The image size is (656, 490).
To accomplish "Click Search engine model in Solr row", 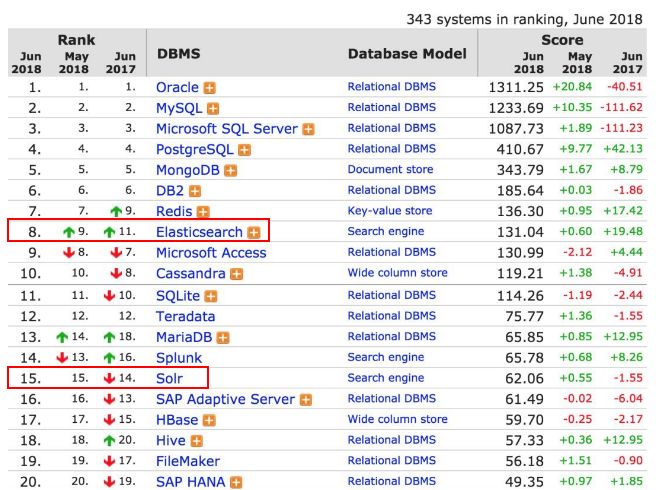I will [x=386, y=378].
